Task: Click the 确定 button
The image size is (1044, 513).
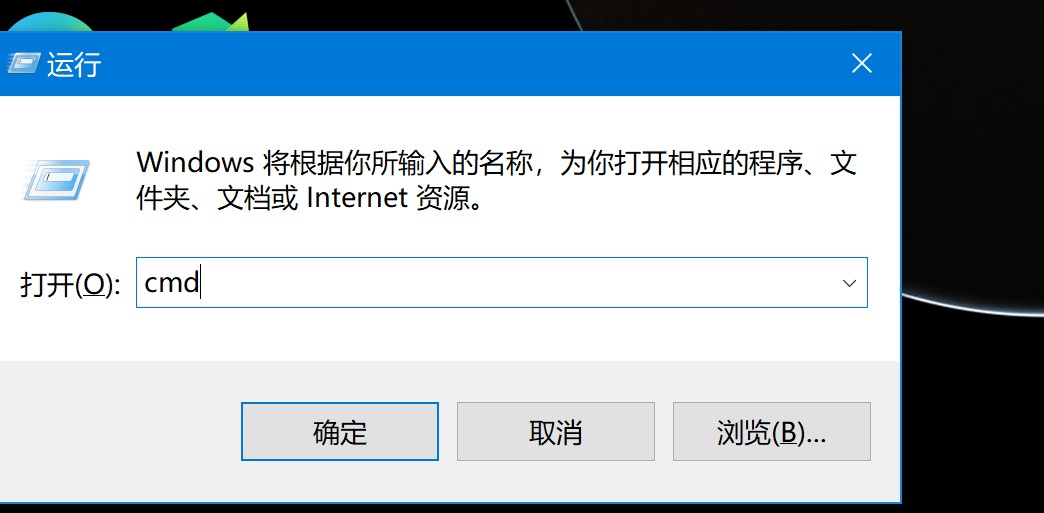Action: click(x=340, y=432)
